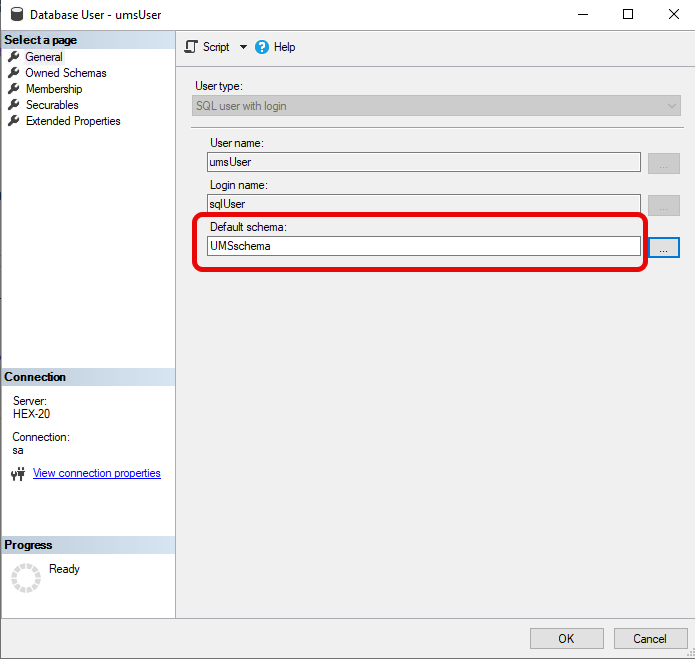The height and width of the screenshot is (659, 695).
Task: Click the wrench icon beside Extended Properties
Action: coord(14,121)
